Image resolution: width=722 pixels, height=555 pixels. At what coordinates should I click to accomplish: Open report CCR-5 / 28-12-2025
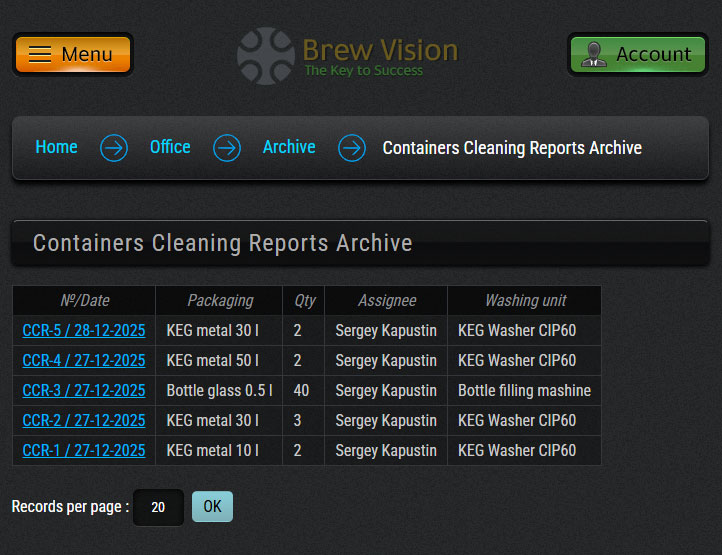[84, 330]
